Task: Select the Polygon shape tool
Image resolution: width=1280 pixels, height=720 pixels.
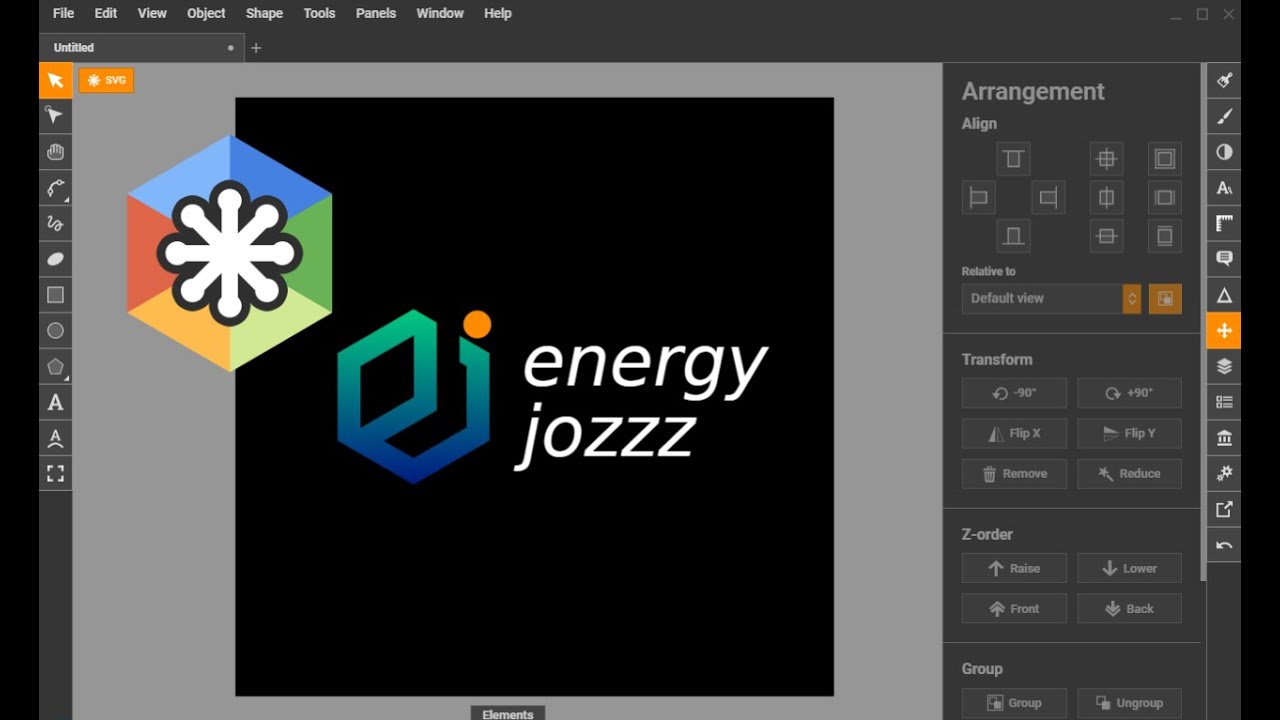Action: (56, 367)
